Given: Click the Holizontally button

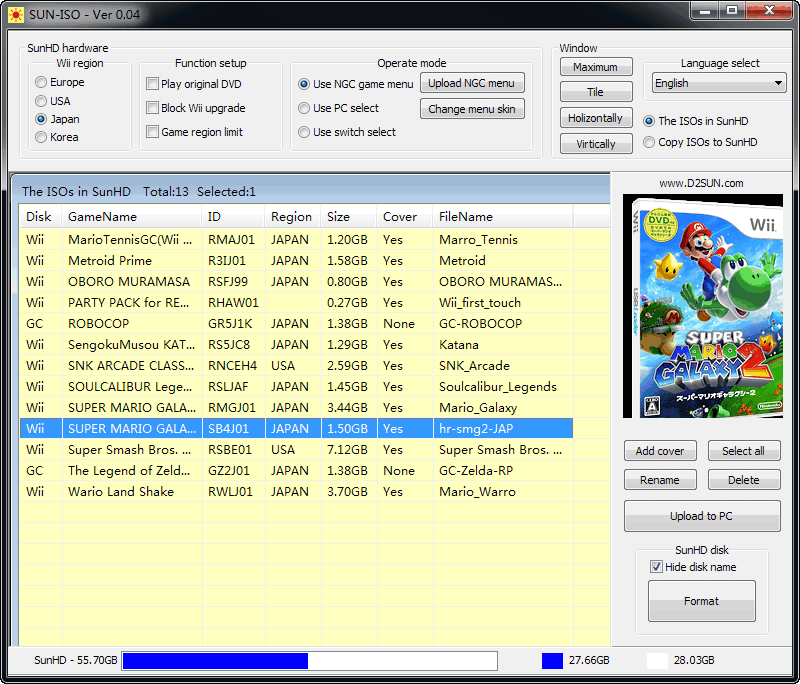Looking at the screenshot, I should pyautogui.click(x=596, y=118).
